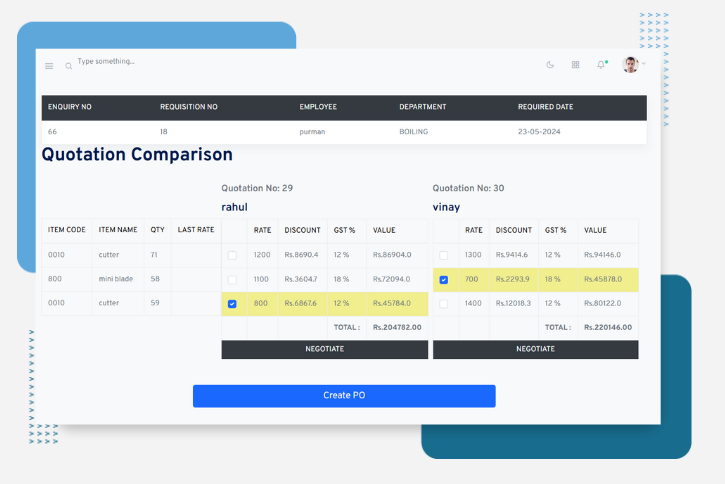The width and height of the screenshot is (725, 484).
Task: Click Negotiate under vinay's quotation
Action: click(x=535, y=349)
